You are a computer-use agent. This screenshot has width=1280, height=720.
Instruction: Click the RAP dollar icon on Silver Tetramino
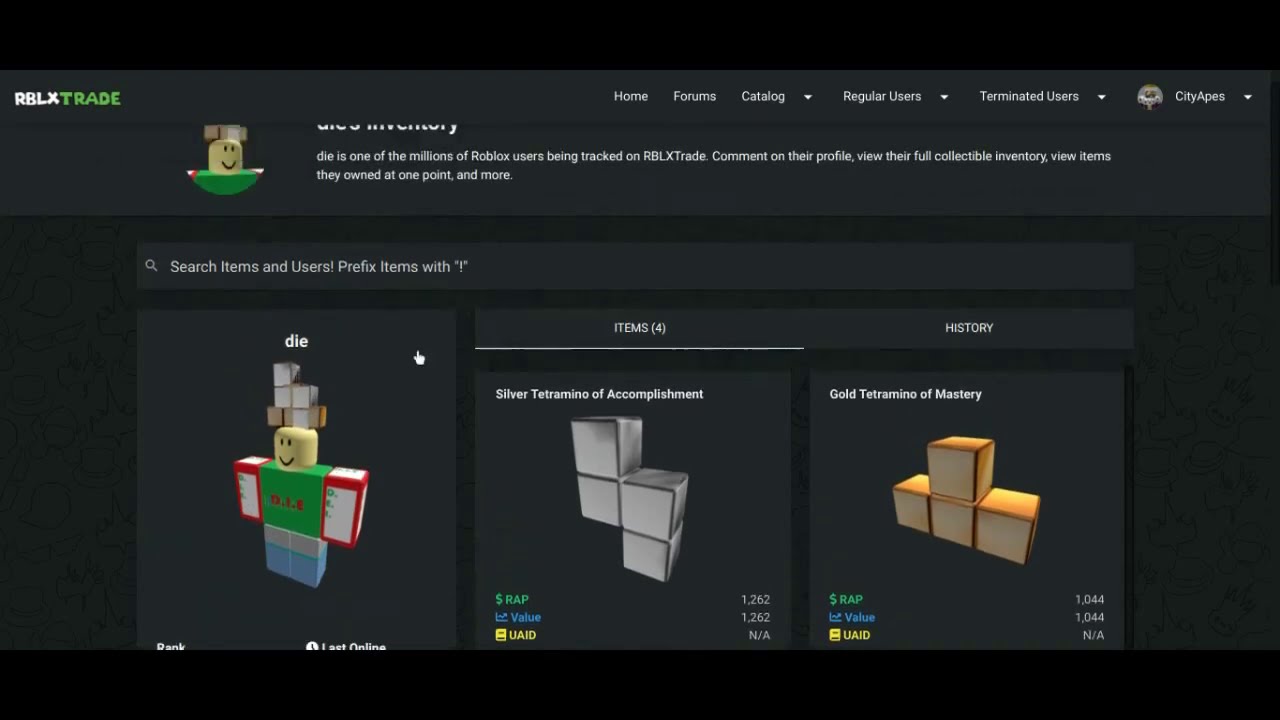click(499, 600)
